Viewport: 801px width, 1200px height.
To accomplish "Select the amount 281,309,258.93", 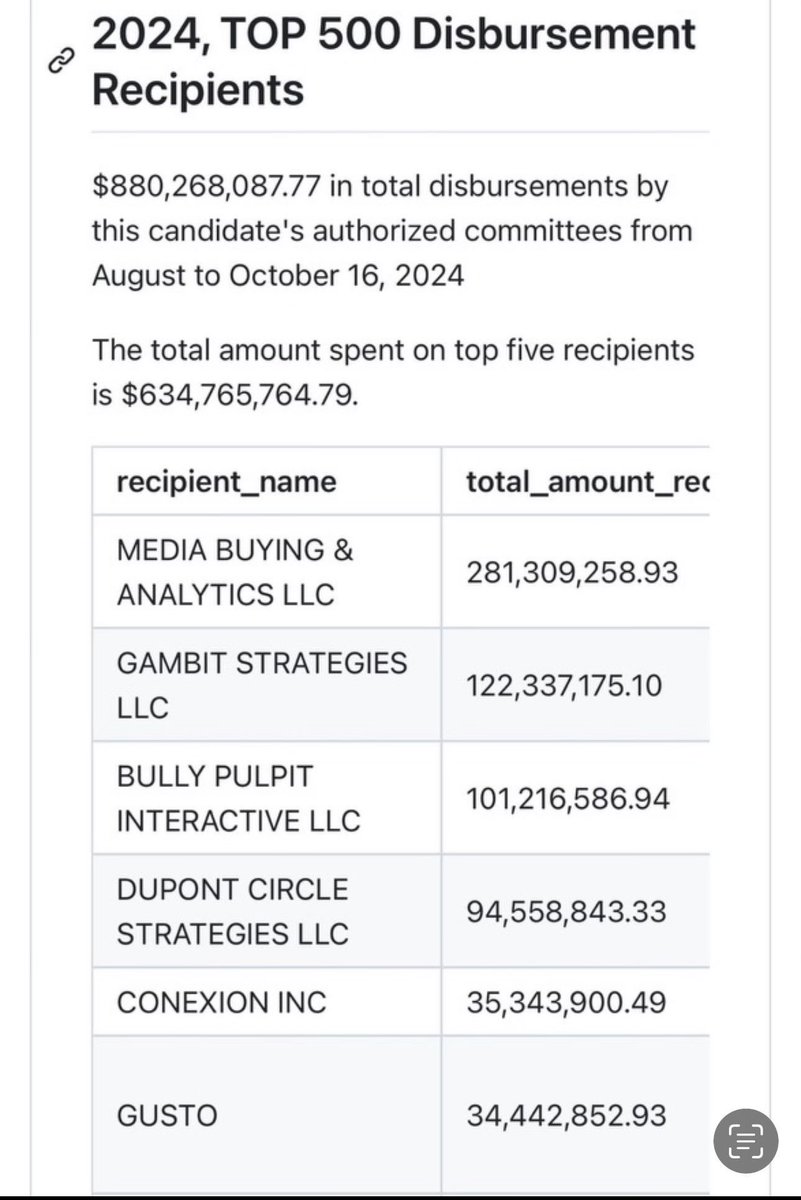I will 573,573.
